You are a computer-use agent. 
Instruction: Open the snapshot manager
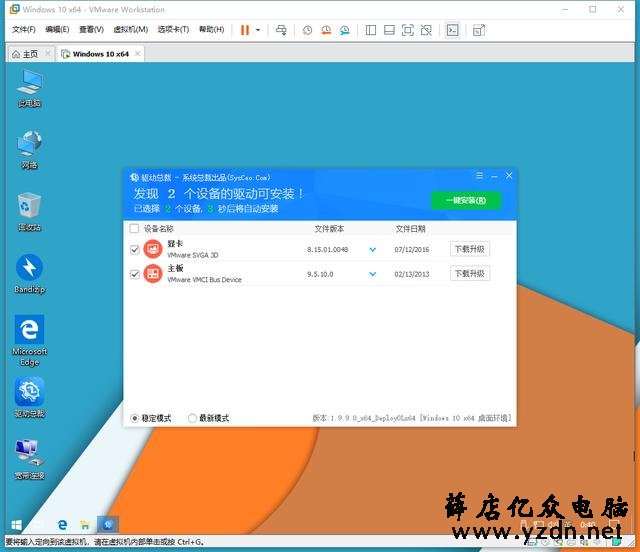pyautogui.click(x=344, y=30)
